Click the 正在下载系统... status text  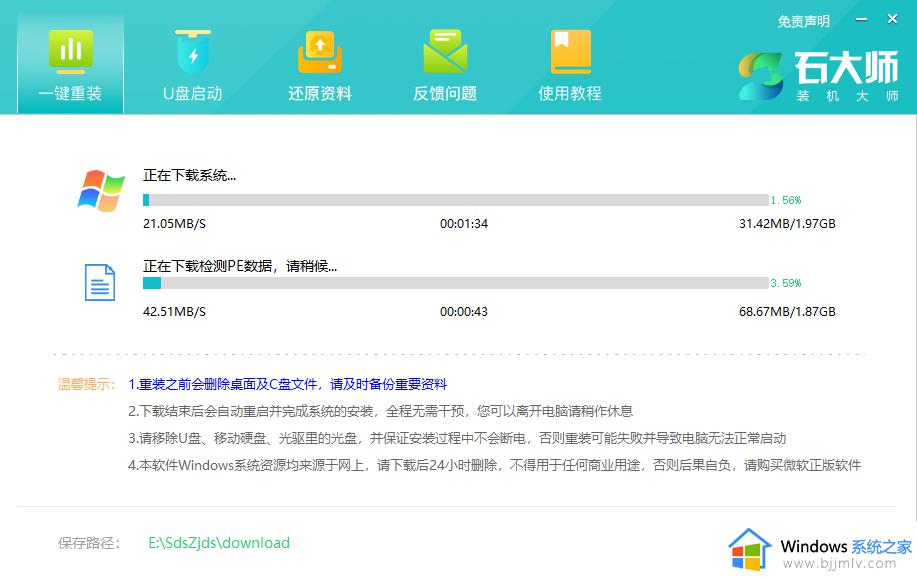pos(189,175)
